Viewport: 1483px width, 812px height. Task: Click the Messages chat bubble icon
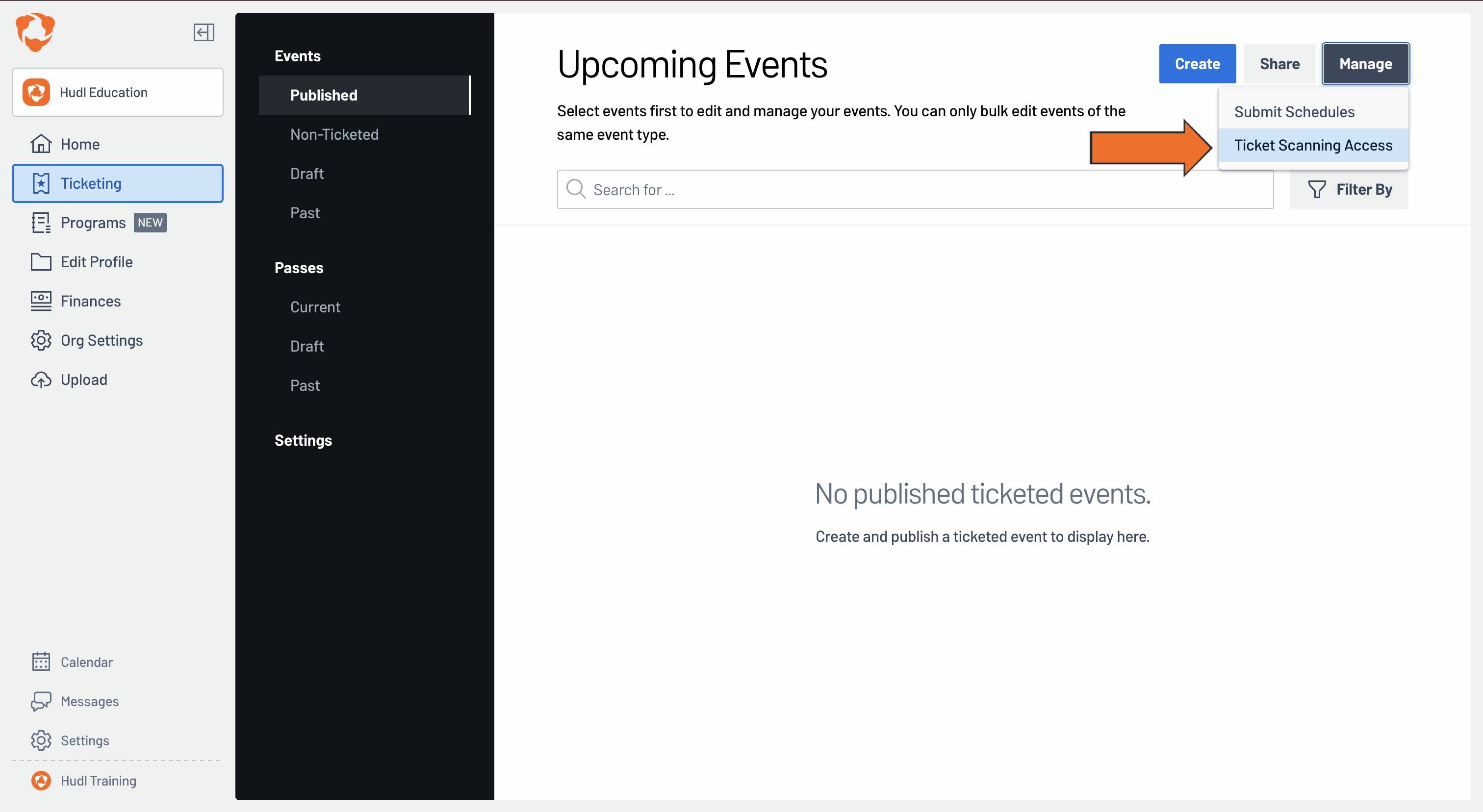[x=41, y=701]
